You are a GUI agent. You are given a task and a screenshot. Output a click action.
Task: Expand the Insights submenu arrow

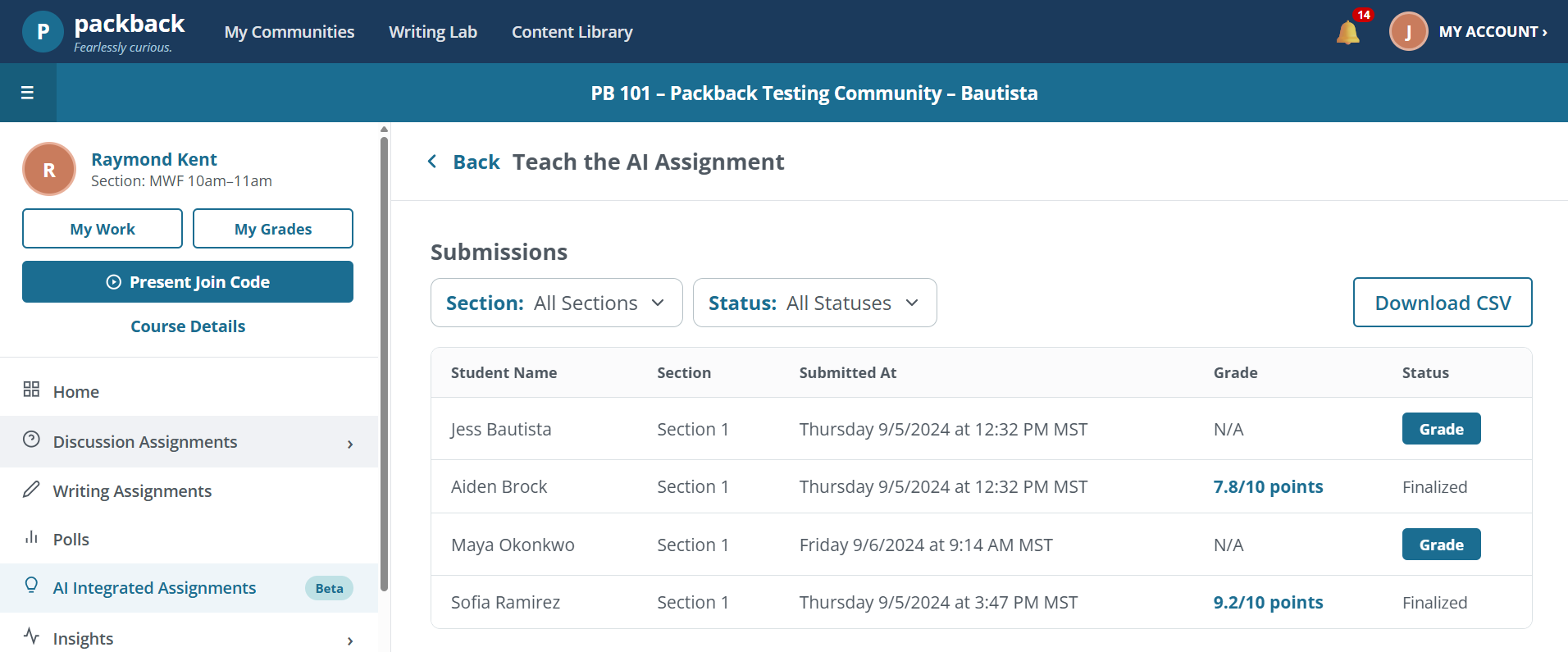tap(350, 641)
